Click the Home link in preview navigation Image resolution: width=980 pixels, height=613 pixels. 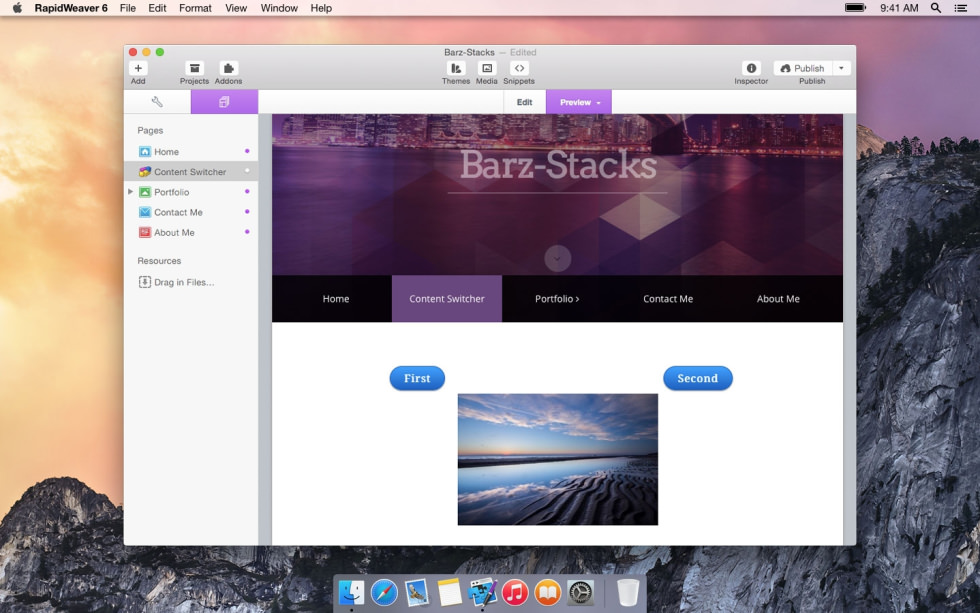(336, 299)
